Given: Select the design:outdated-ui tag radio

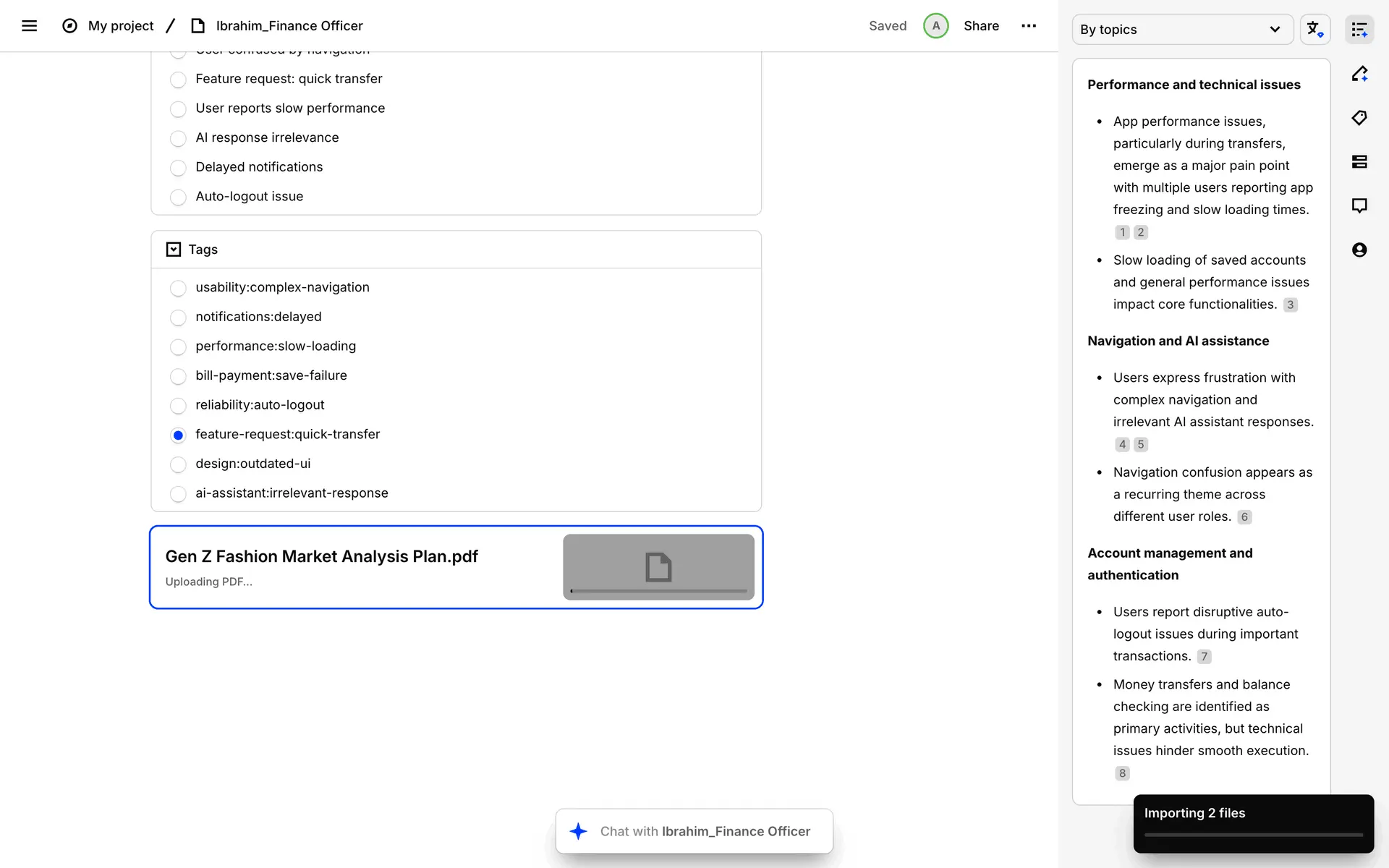Looking at the screenshot, I should pos(178,464).
